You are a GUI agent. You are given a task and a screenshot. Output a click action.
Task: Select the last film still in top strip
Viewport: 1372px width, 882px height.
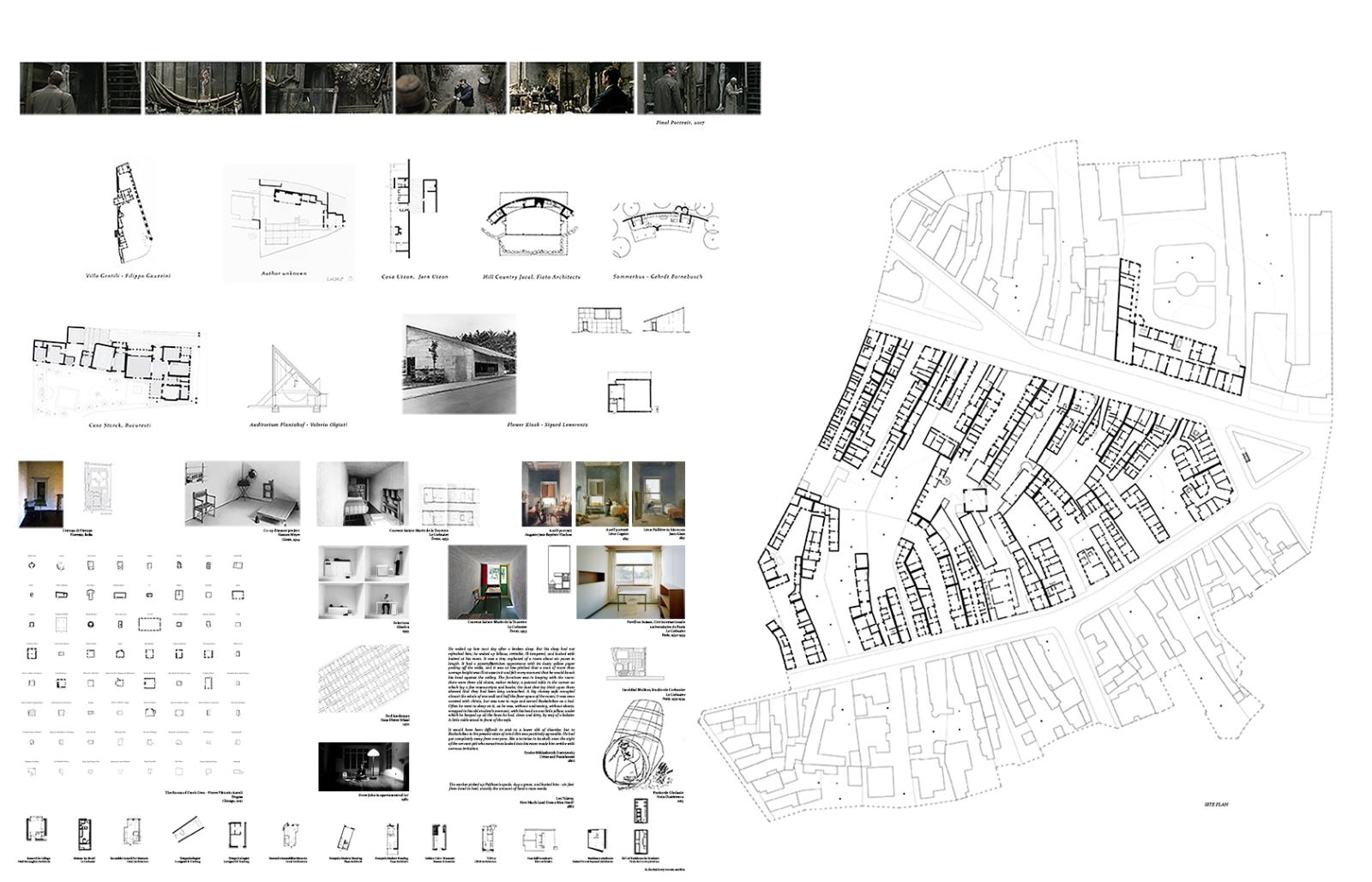(699, 87)
